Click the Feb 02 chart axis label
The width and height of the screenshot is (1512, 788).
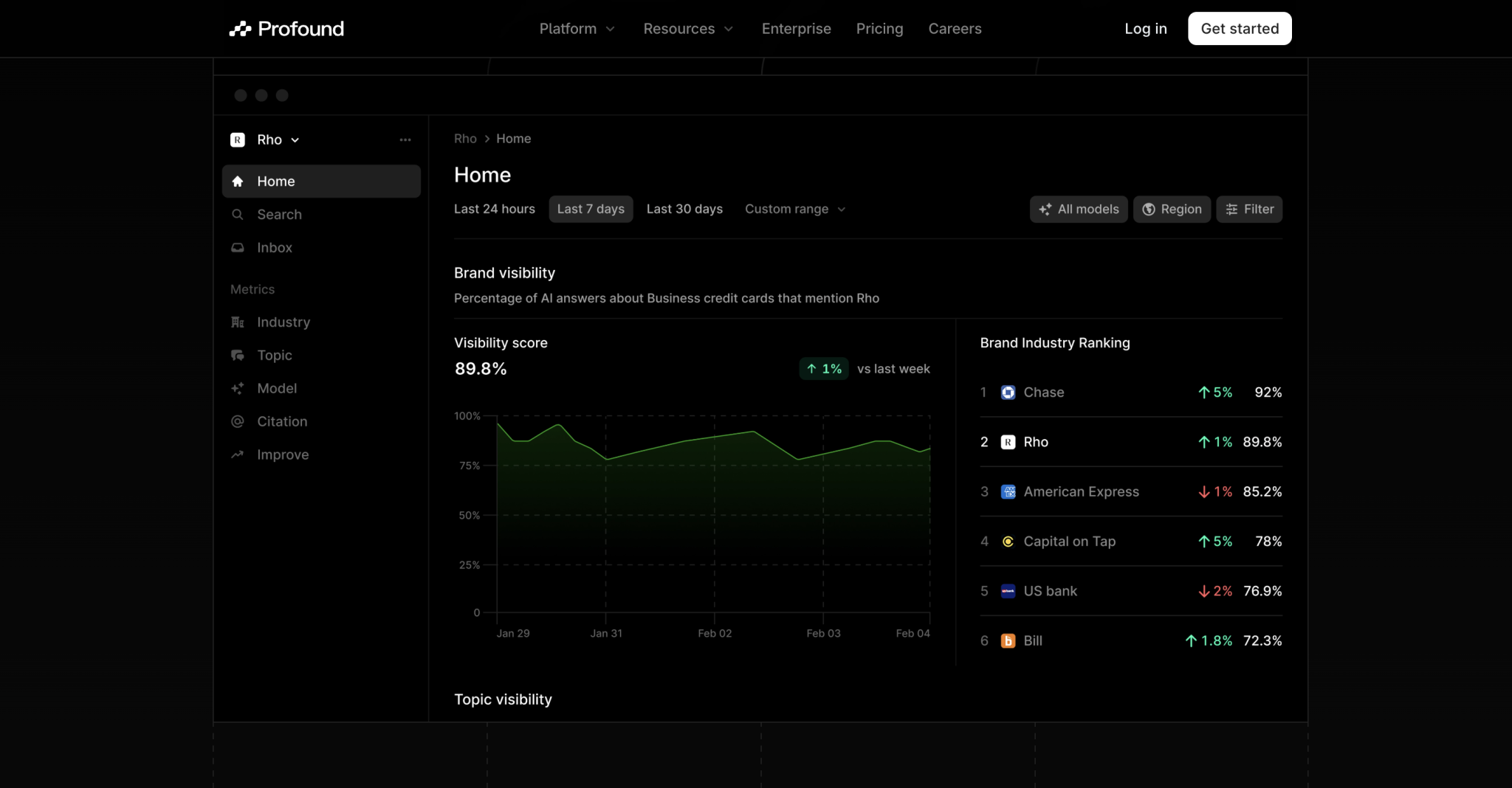pyautogui.click(x=715, y=634)
